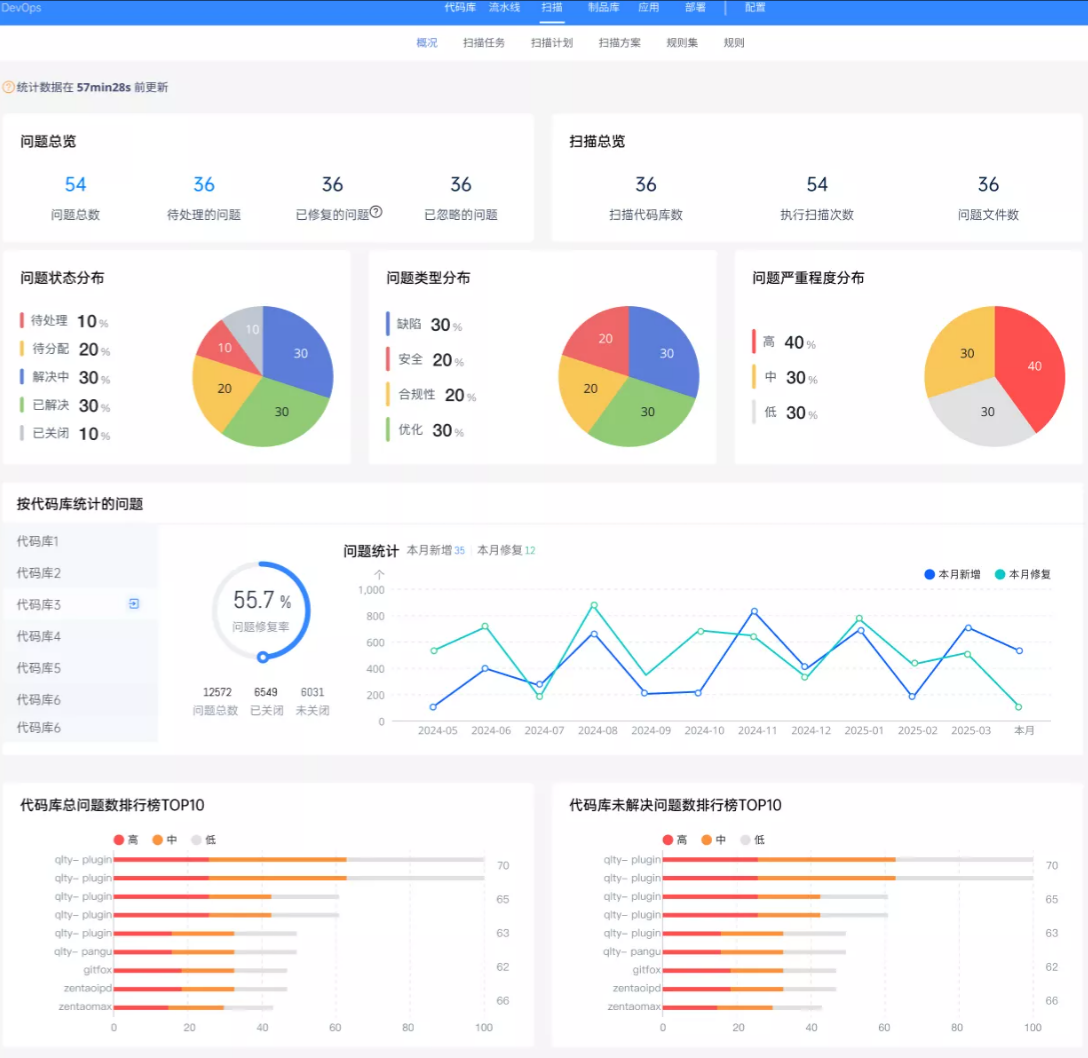
Task: Click the tooltip icon on 已修复的问题
Action: point(374,211)
